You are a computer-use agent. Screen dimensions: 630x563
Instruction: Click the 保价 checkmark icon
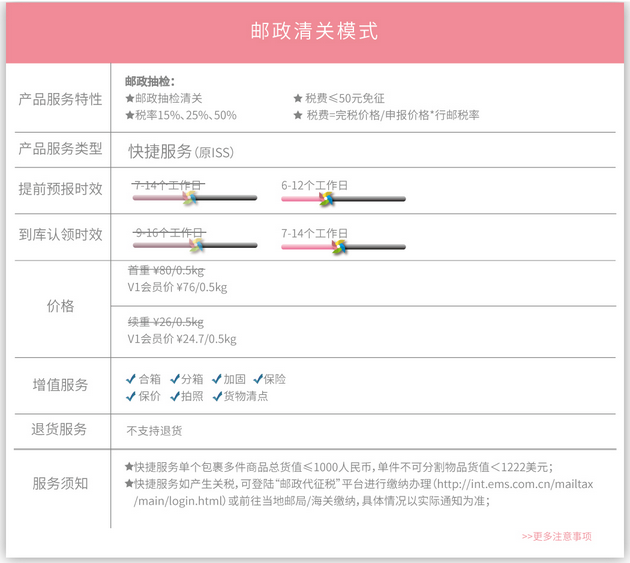click(x=131, y=396)
